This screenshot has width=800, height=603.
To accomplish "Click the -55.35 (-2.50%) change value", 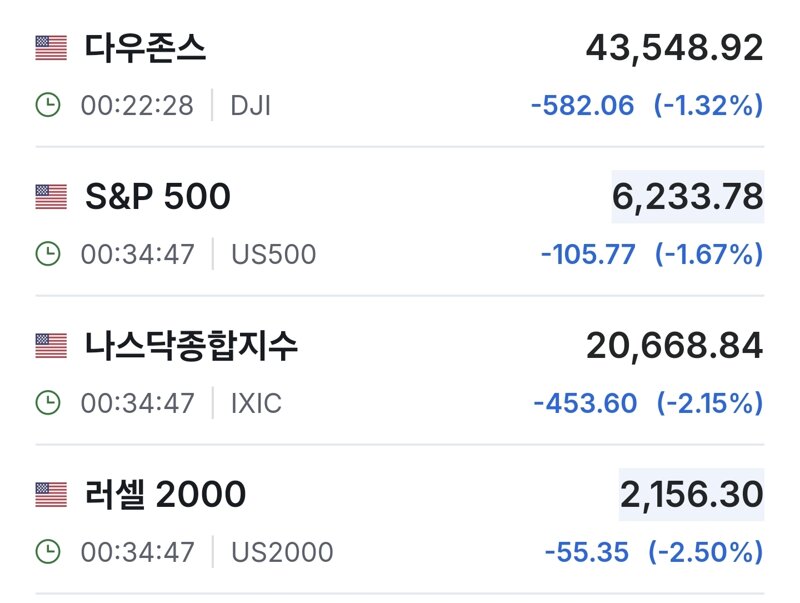I will (654, 552).
